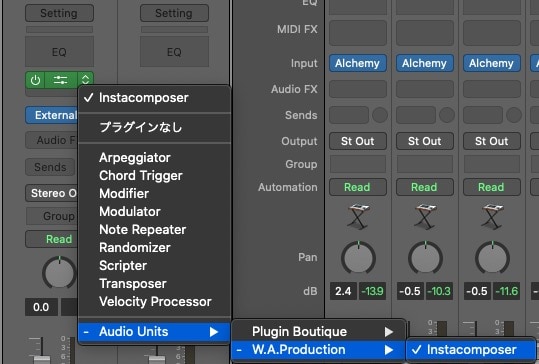Select Chord Trigger from the menu
This screenshot has height=364, width=539.
154,176
